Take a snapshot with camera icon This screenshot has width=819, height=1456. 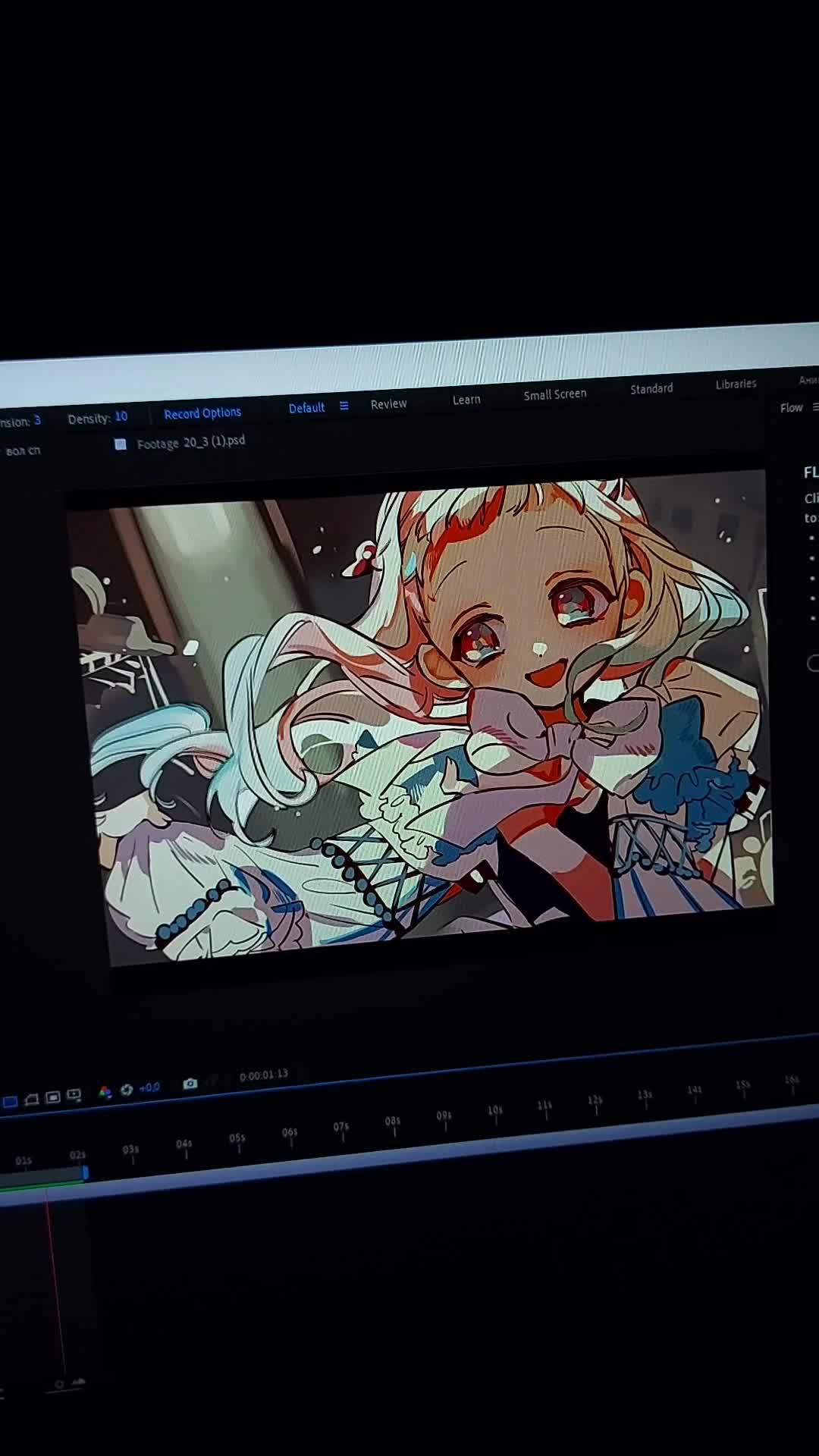[x=190, y=1084]
